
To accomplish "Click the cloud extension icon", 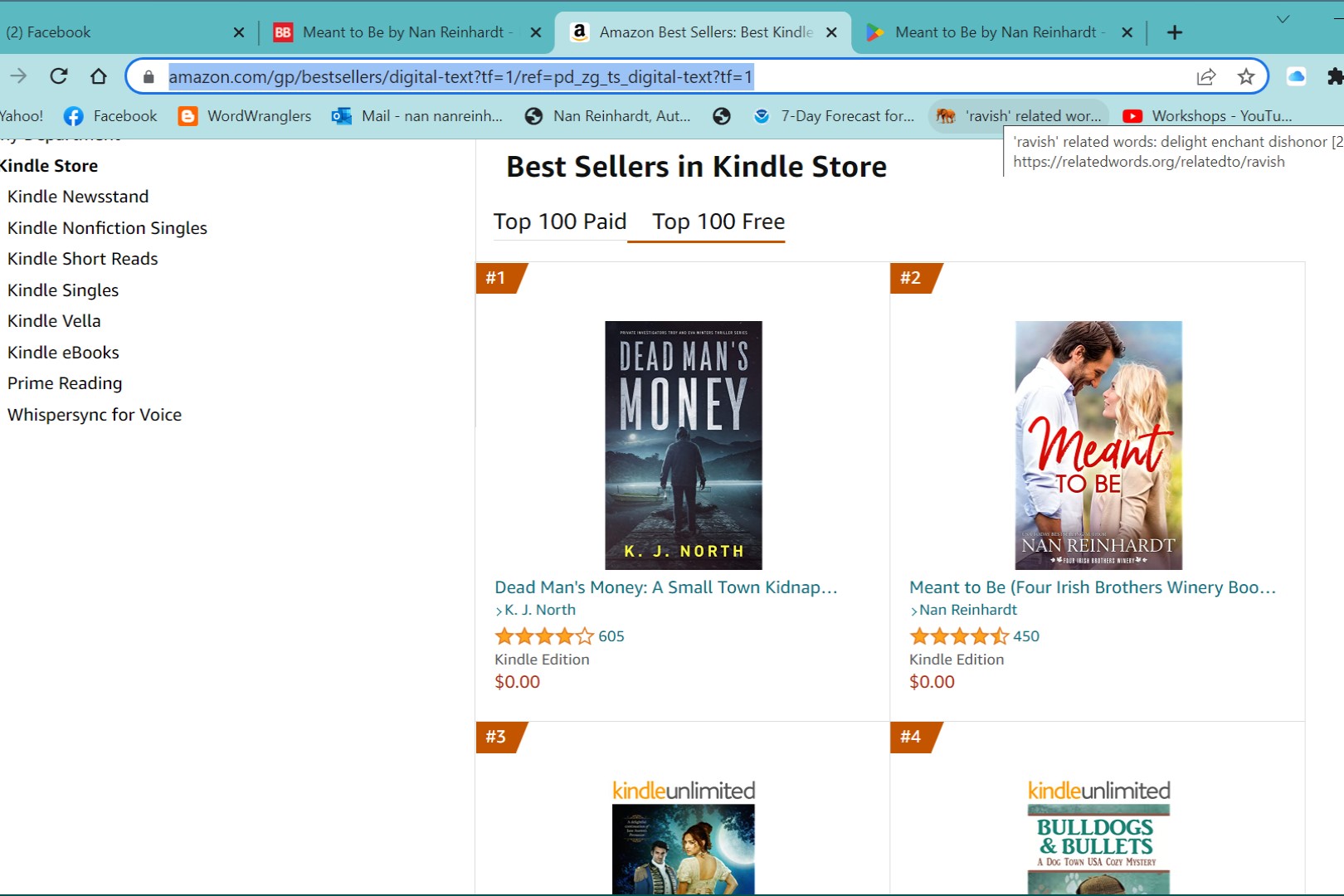I will coord(1296,77).
